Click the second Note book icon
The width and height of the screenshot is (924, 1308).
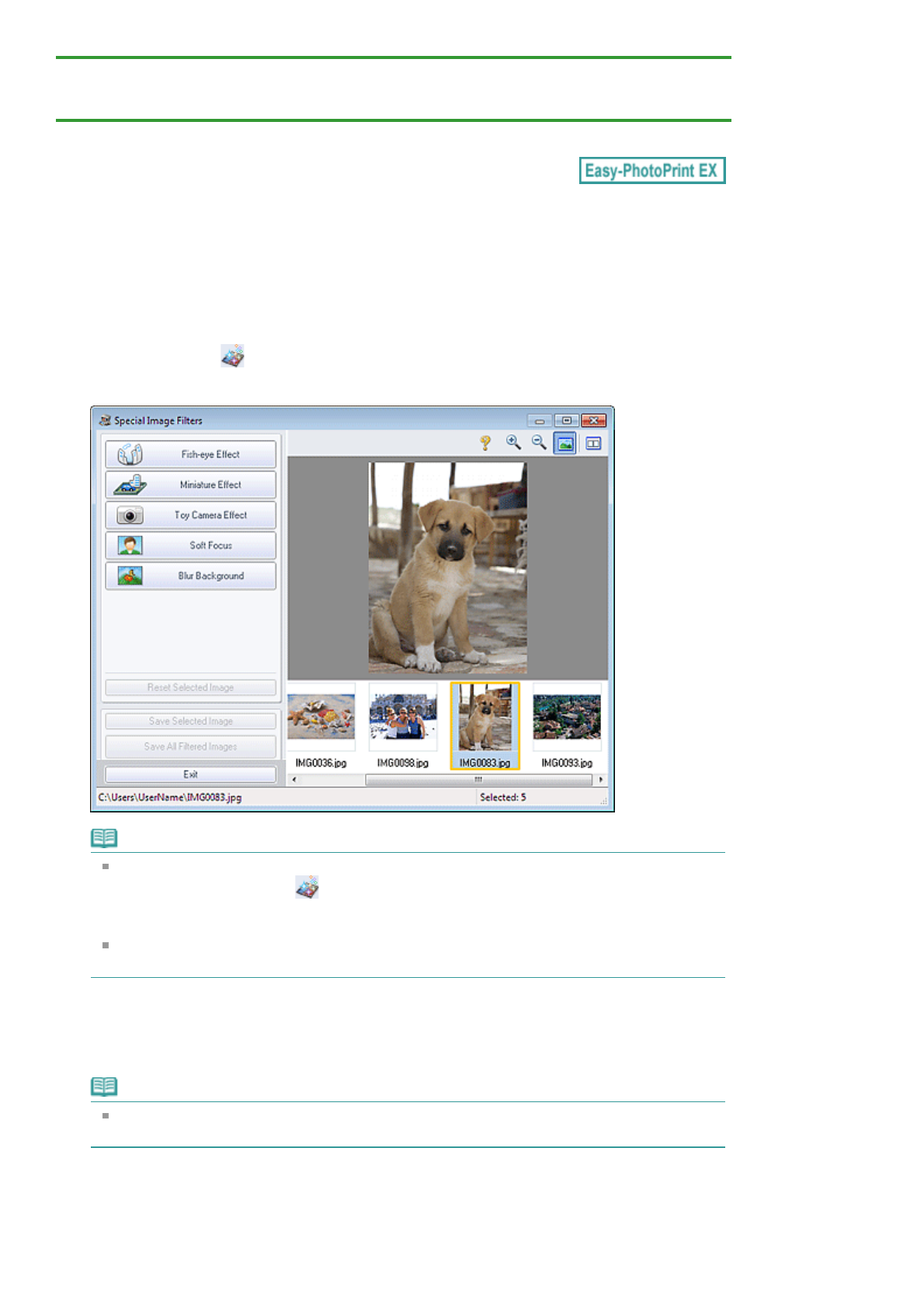pos(104,1087)
